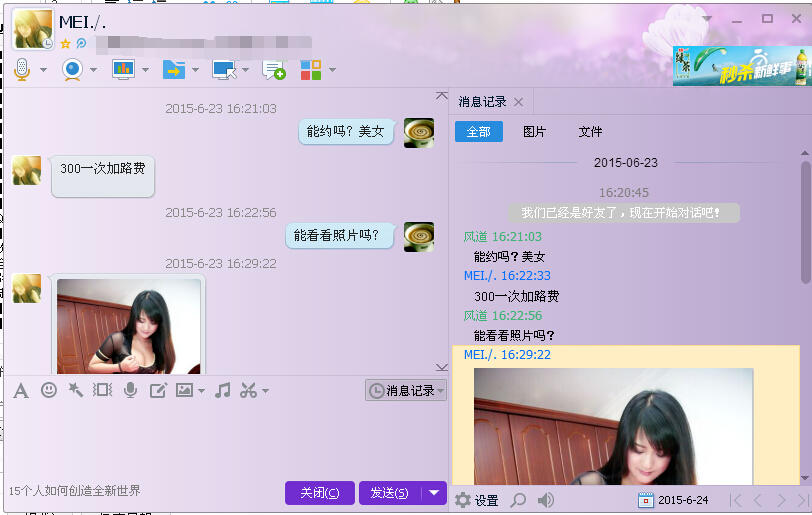Screen dimensions: 812x515
Task: Start a voice call with microphone icon
Action: 22,69
